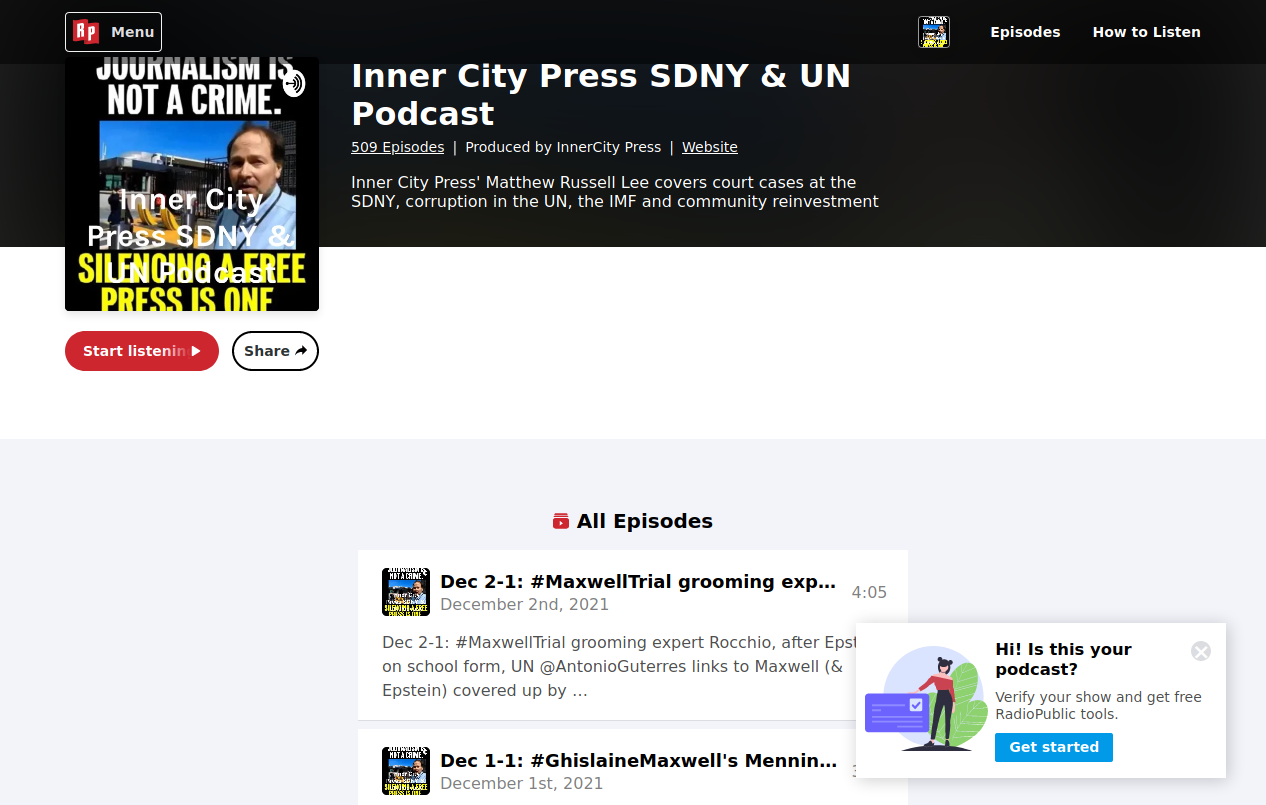1266x805 pixels.
Task: Click 'Produced by InnerCity Press' text
Action: pyautogui.click(x=563, y=147)
